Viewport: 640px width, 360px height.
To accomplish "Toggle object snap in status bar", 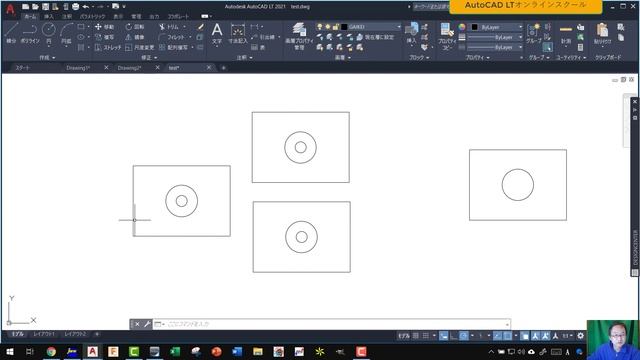I will click(507, 336).
